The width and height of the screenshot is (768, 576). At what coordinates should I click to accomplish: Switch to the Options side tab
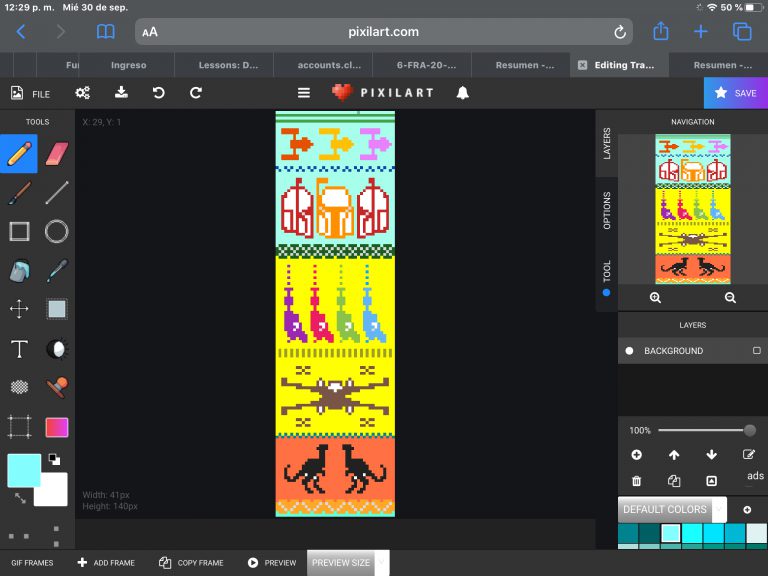[x=606, y=210]
